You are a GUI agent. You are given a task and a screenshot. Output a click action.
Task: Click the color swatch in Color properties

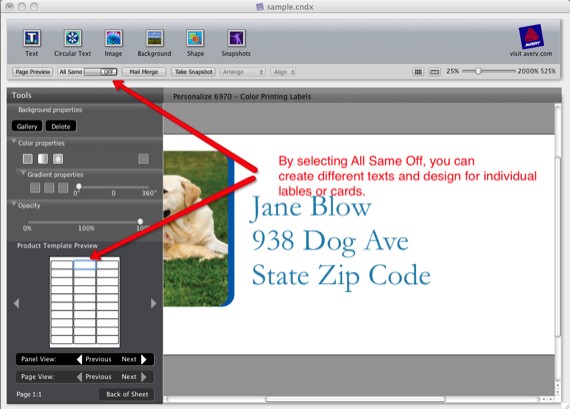coord(143,159)
